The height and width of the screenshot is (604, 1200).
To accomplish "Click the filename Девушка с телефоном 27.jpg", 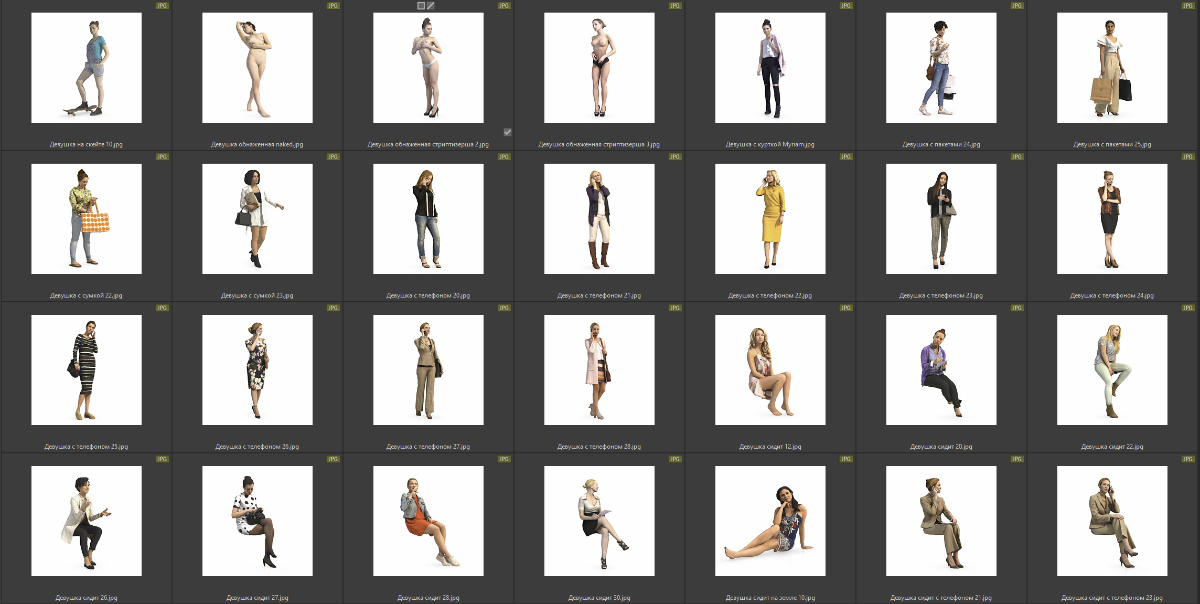I will [428, 447].
